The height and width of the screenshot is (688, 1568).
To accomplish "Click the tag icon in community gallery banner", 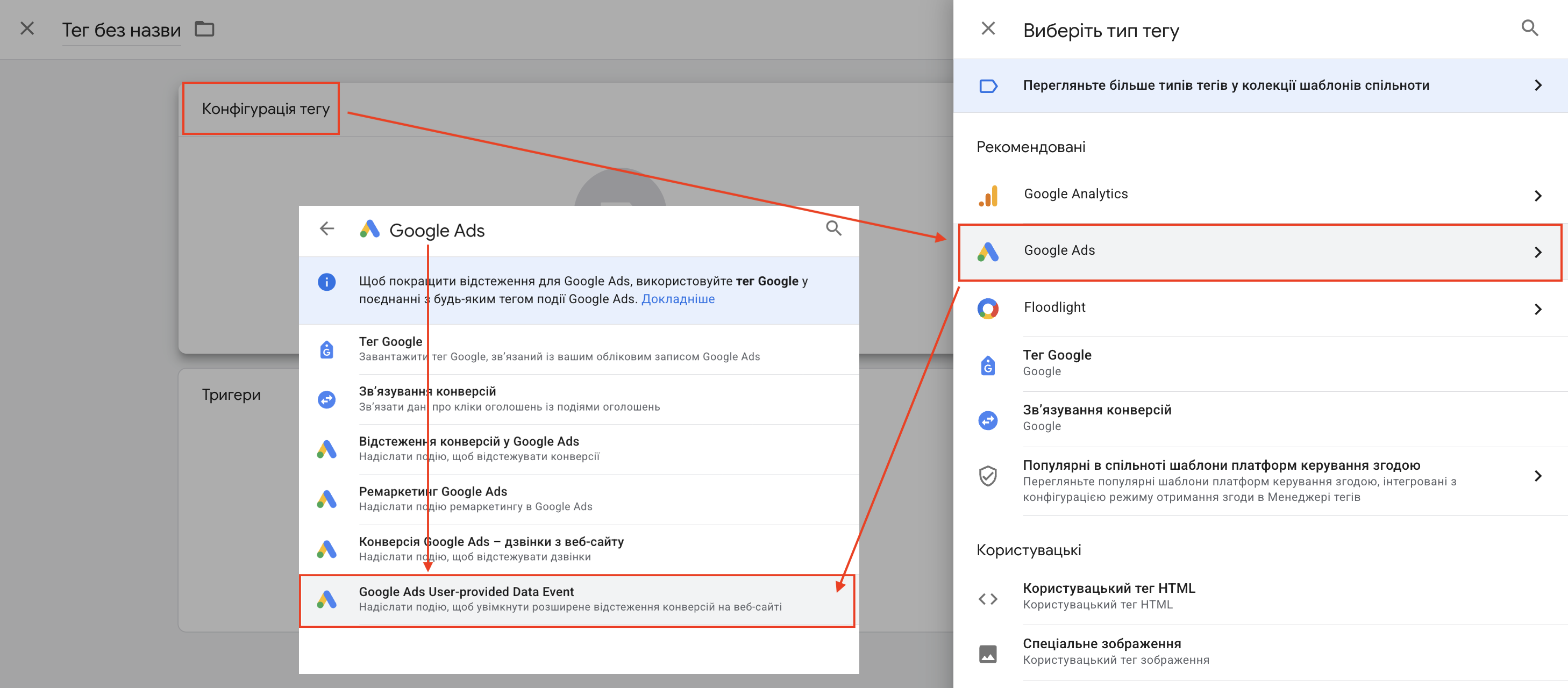I will pyautogui.click(x=988, y=86).
